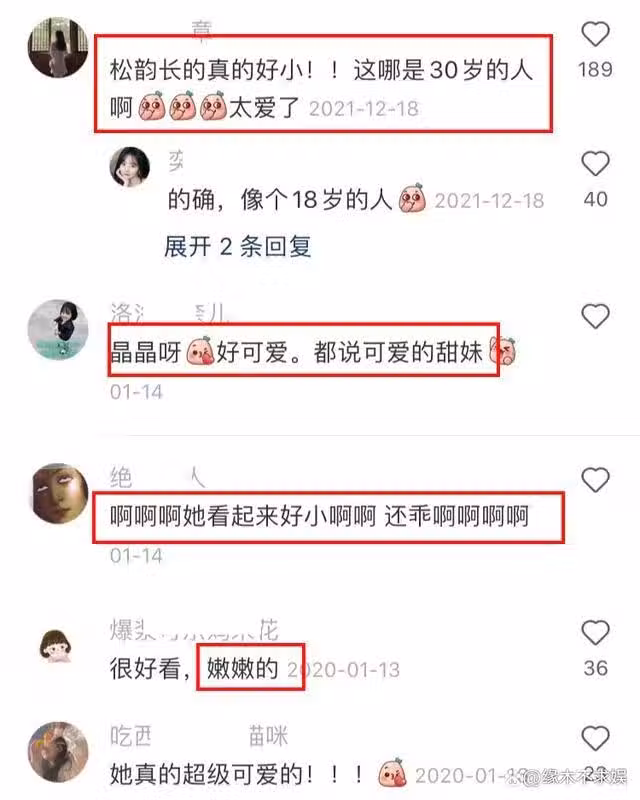Like the 像个18岁的人 reply
The image size is (640, 800).
click(596, 164)
